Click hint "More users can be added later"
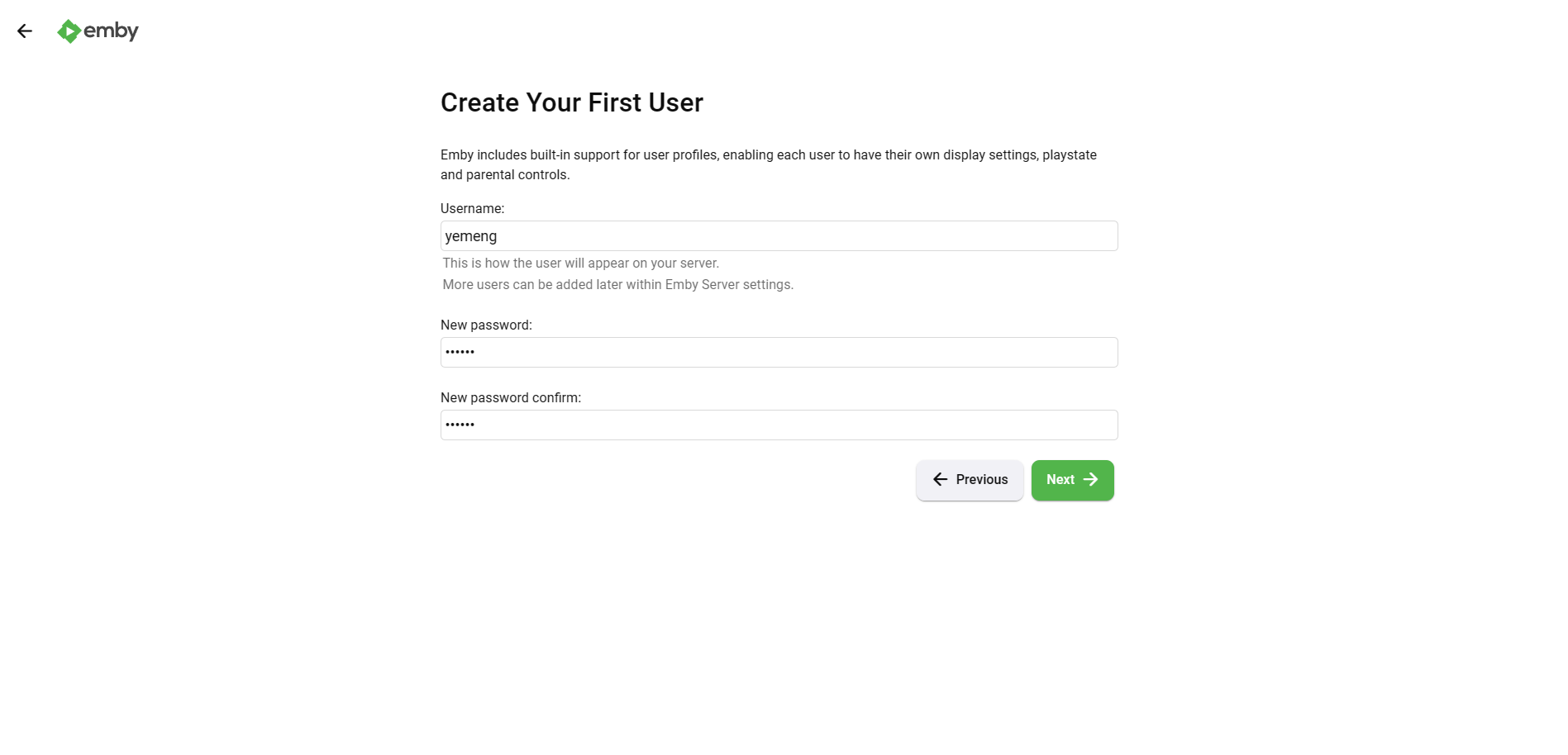 (x=617, y=285)
